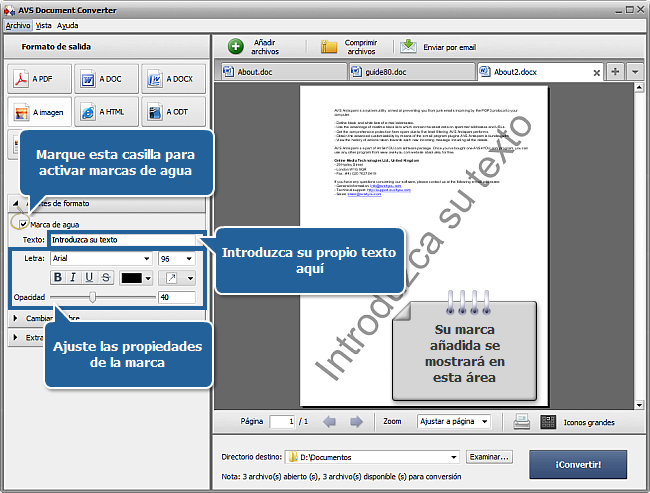Choose A DOC output format
This screenshot has width=650, height=493.
106,79
